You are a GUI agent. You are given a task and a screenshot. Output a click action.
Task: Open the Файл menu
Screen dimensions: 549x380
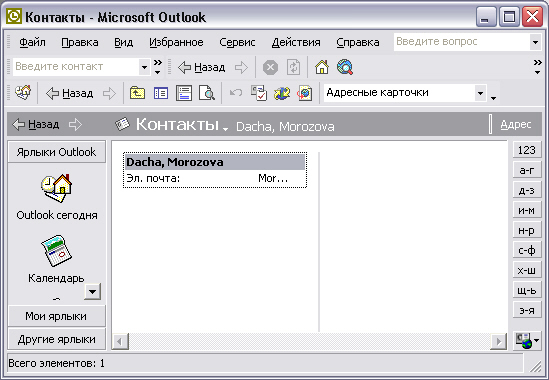[32, 42]
